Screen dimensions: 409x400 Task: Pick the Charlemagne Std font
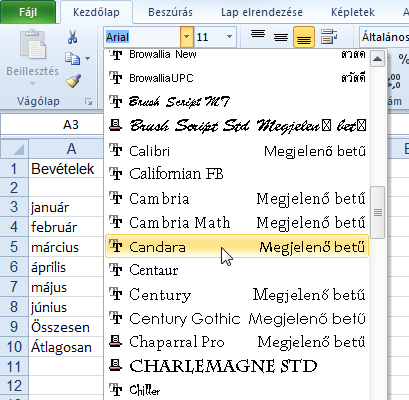click(x=237, y=366)
